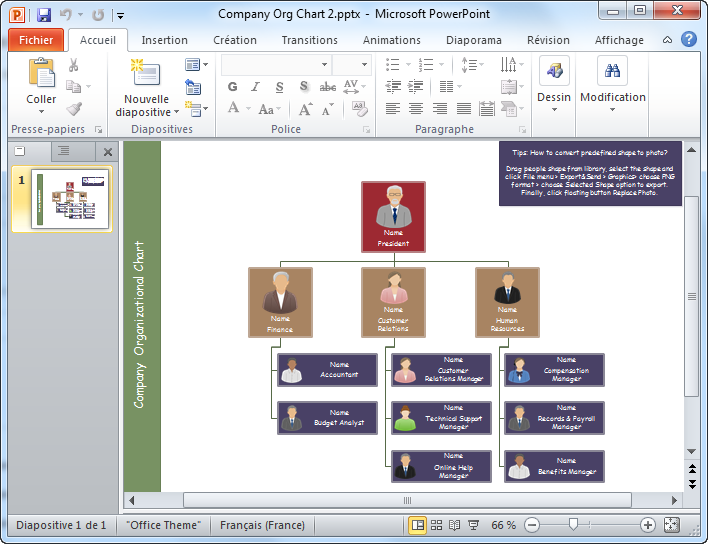Viewport: 708px width, 544px height.
Task: Click the Cut scissors icon
Action: (x=73, y=65)
